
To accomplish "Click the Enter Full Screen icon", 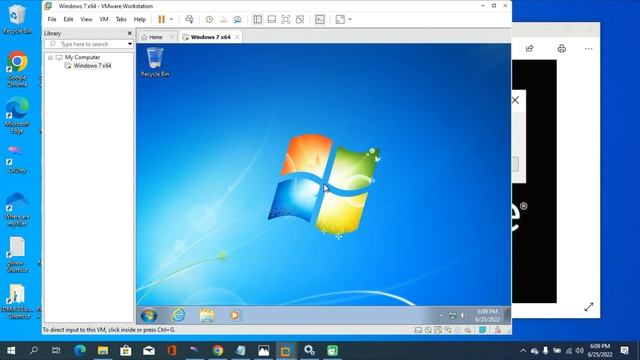I will pos(286,19).
